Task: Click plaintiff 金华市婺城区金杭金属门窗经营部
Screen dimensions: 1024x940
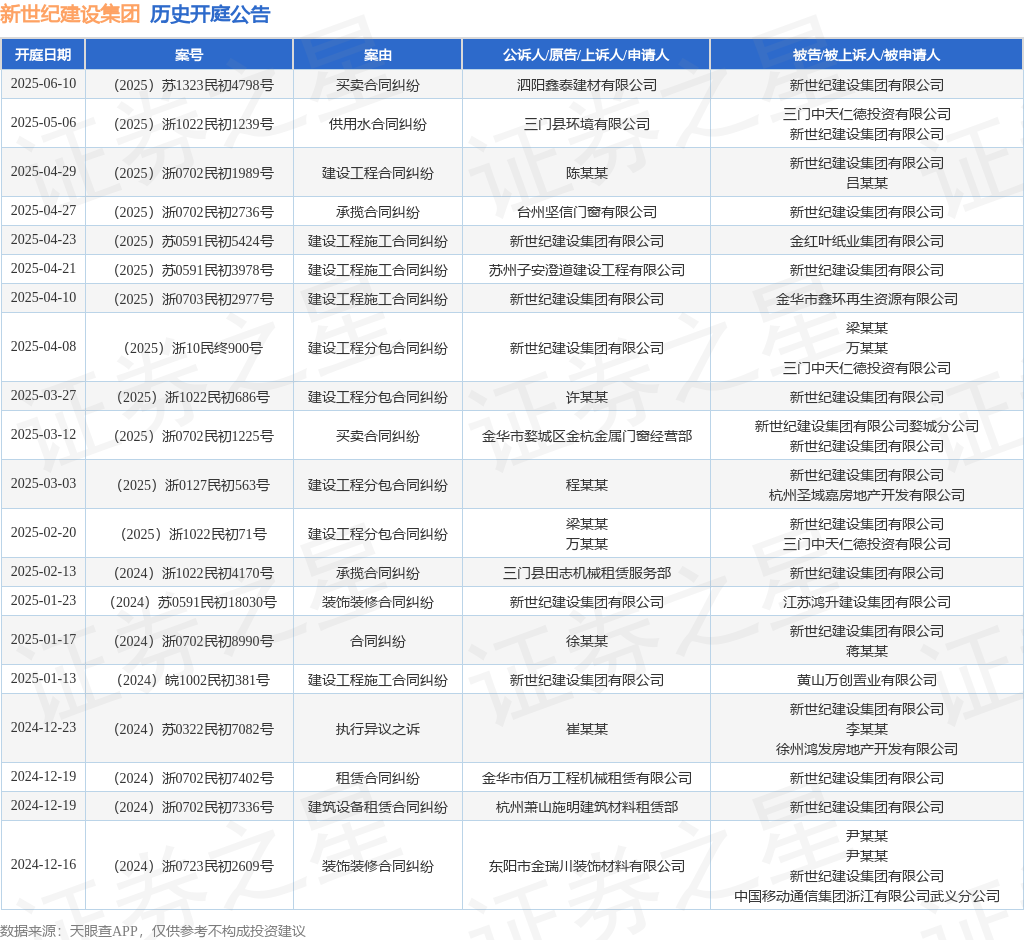Action: [x=586, y=436]
